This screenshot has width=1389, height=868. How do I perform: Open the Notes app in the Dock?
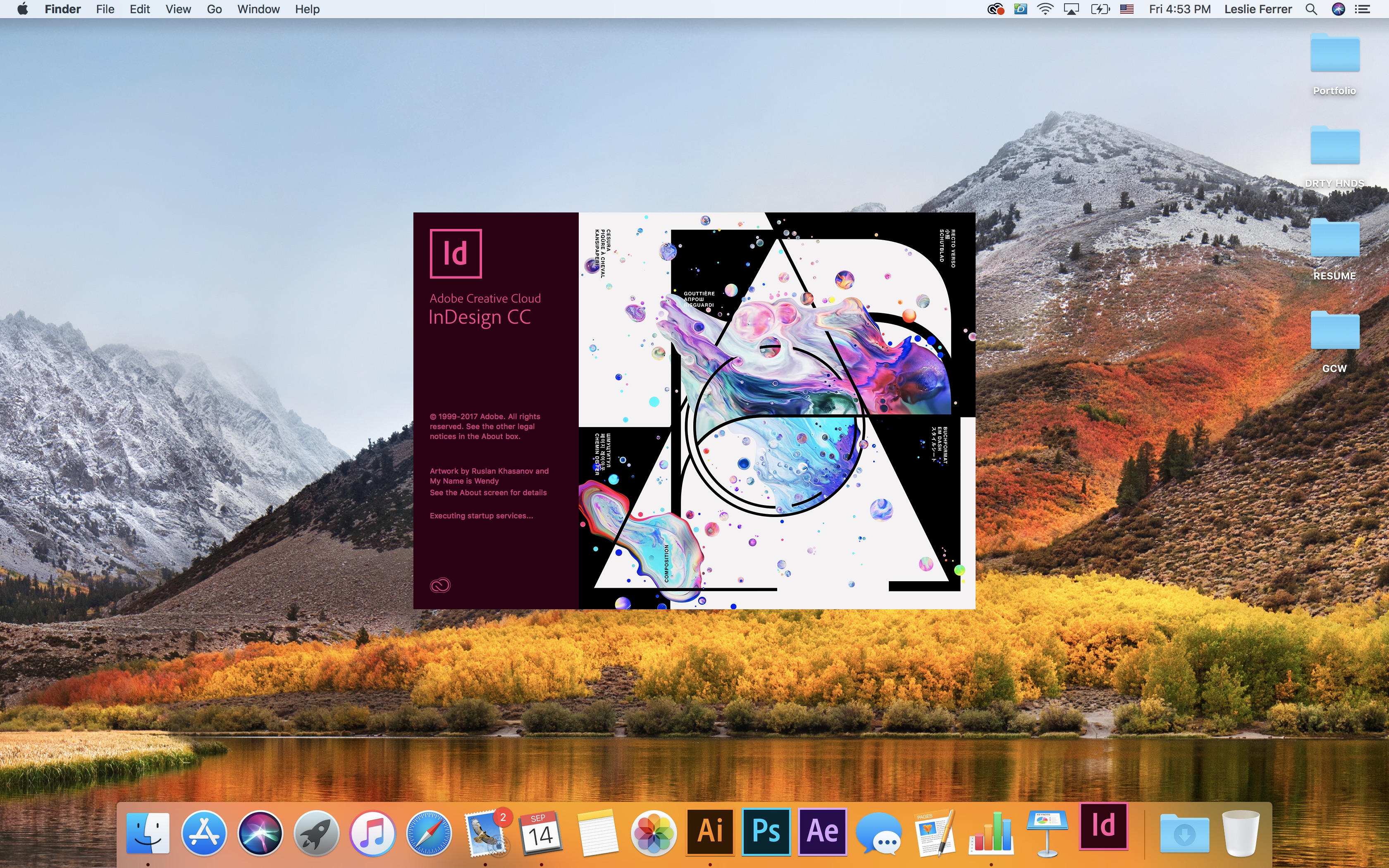pyautogui.click(x=597, y=832)
